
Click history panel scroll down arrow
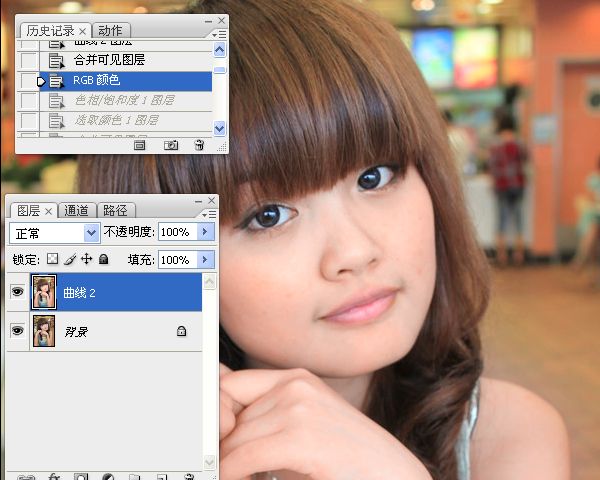[220, 128]
